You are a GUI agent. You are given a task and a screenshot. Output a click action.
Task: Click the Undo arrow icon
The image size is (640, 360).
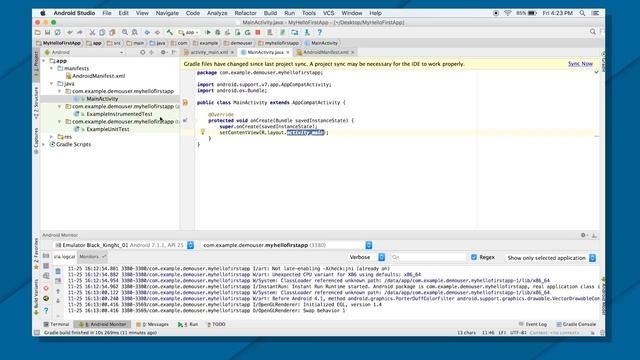click(x=70, y=32)
